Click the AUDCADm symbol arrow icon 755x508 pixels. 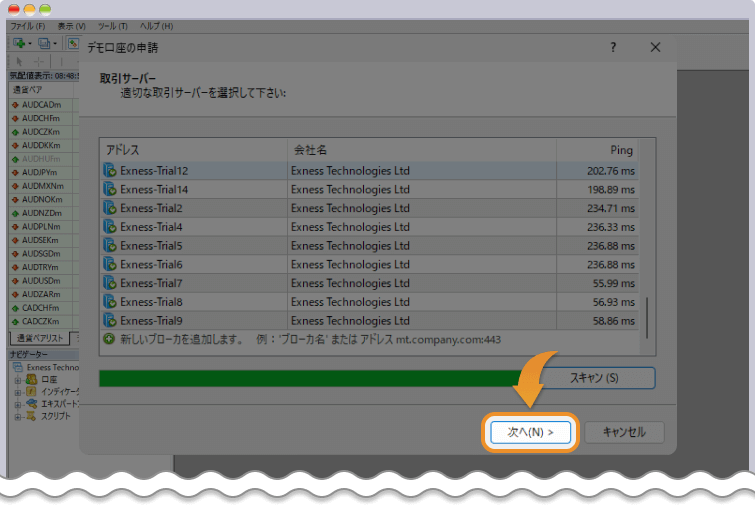pyautogui.click(x=15, y=104)
